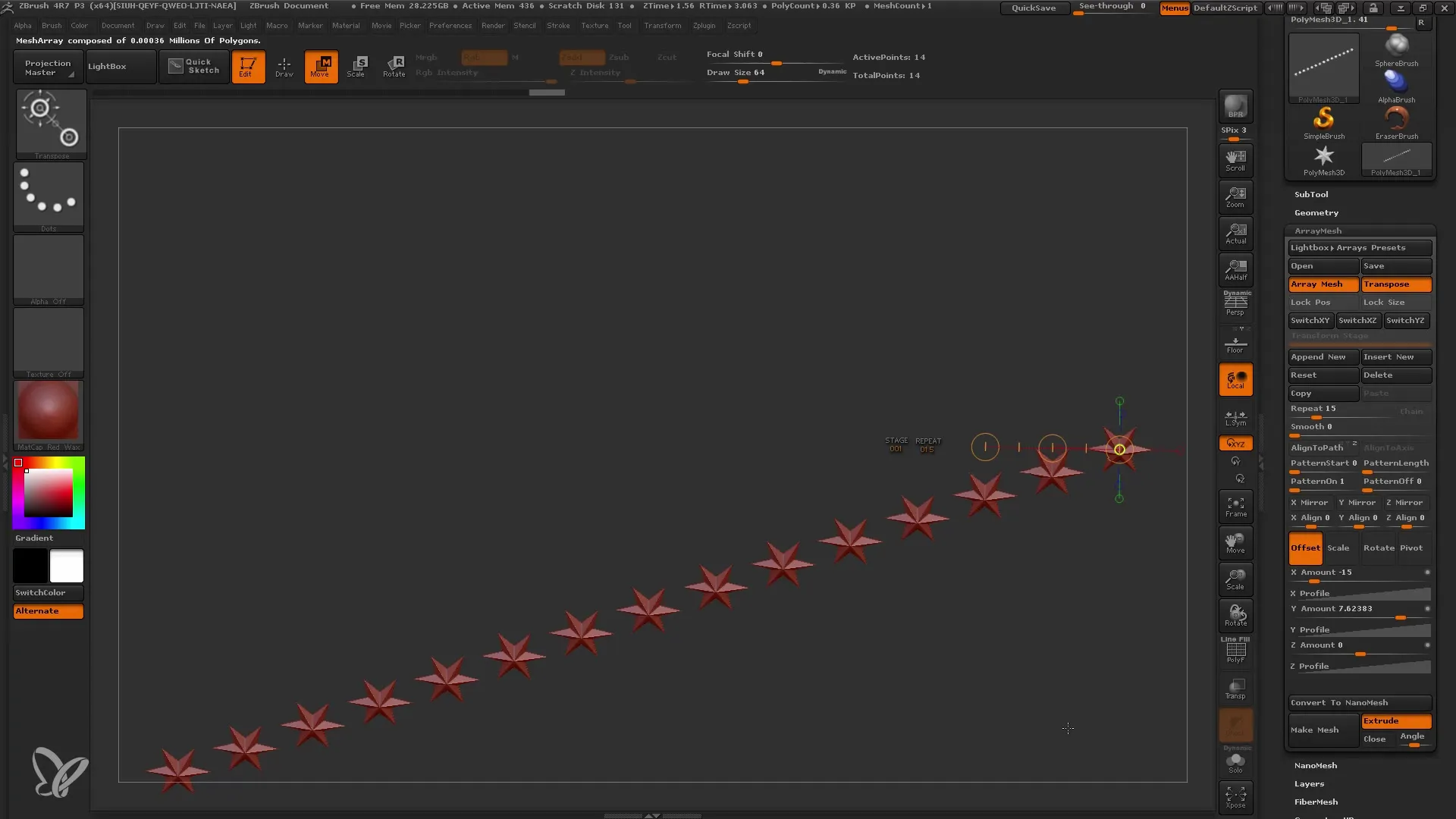Click the red color swatch
The width and height of the screenshot is (1456, 819).
20,463
